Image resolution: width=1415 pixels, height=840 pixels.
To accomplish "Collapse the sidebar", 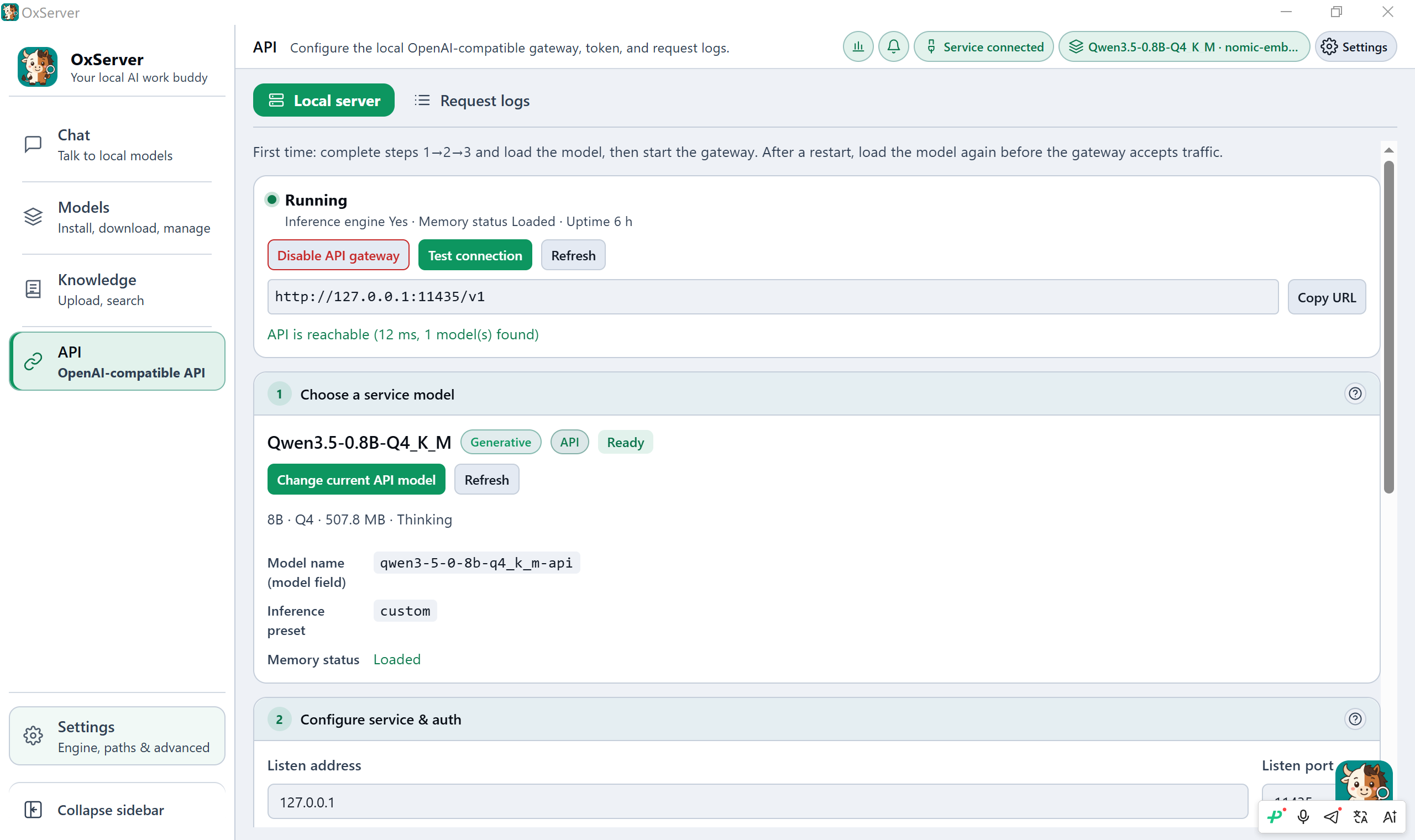I will [x=117, y=810].
